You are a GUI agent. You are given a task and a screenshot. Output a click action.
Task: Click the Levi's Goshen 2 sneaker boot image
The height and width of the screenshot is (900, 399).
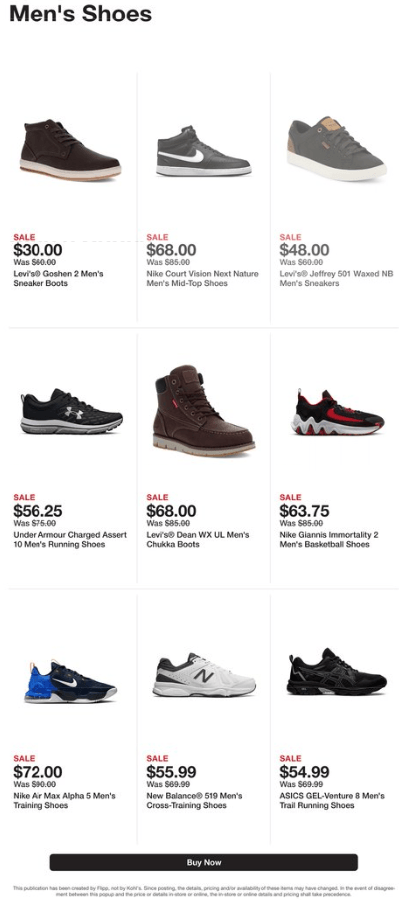click(71, 150)
